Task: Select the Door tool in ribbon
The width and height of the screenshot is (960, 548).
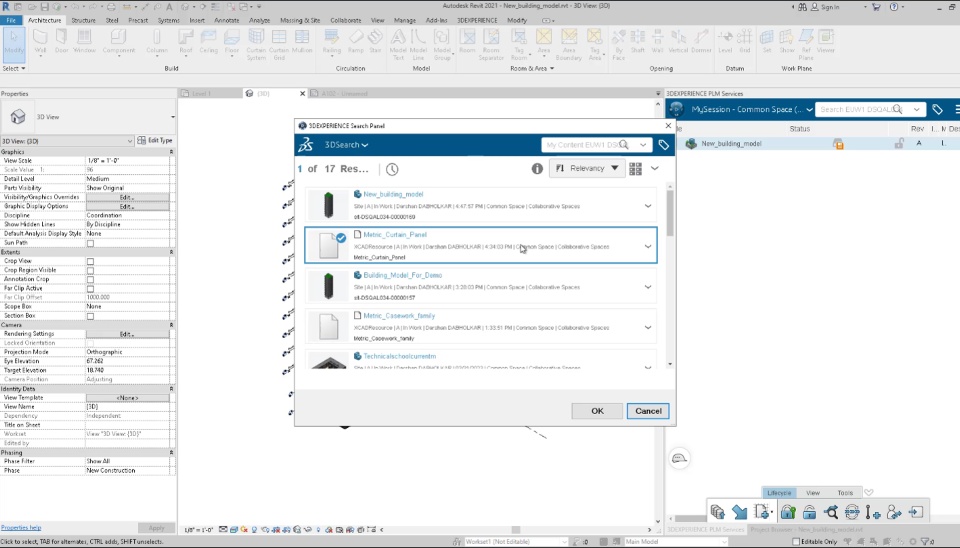Action: click(61, 42)
